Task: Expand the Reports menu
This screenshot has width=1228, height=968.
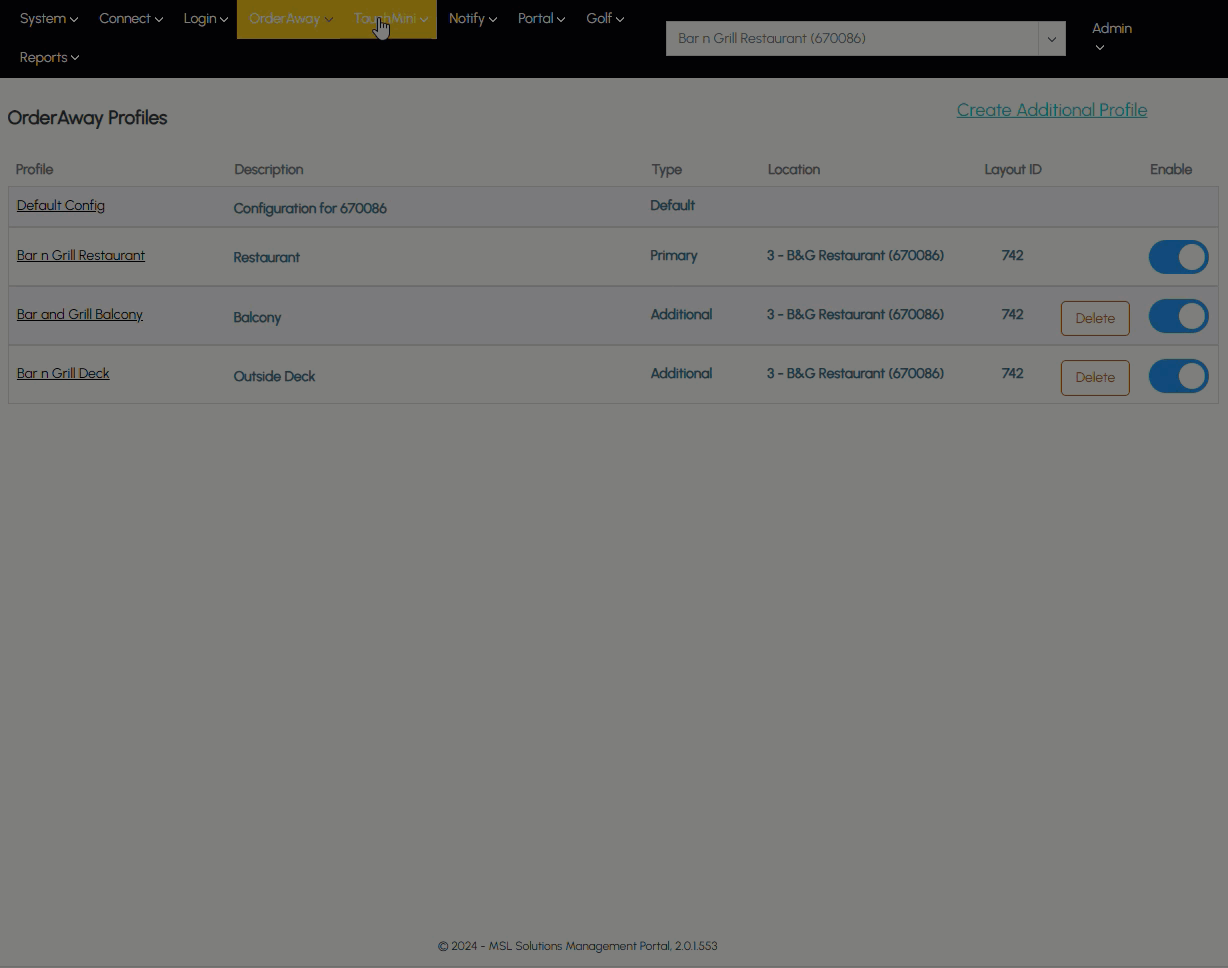Action: click(x=49, y=58)
